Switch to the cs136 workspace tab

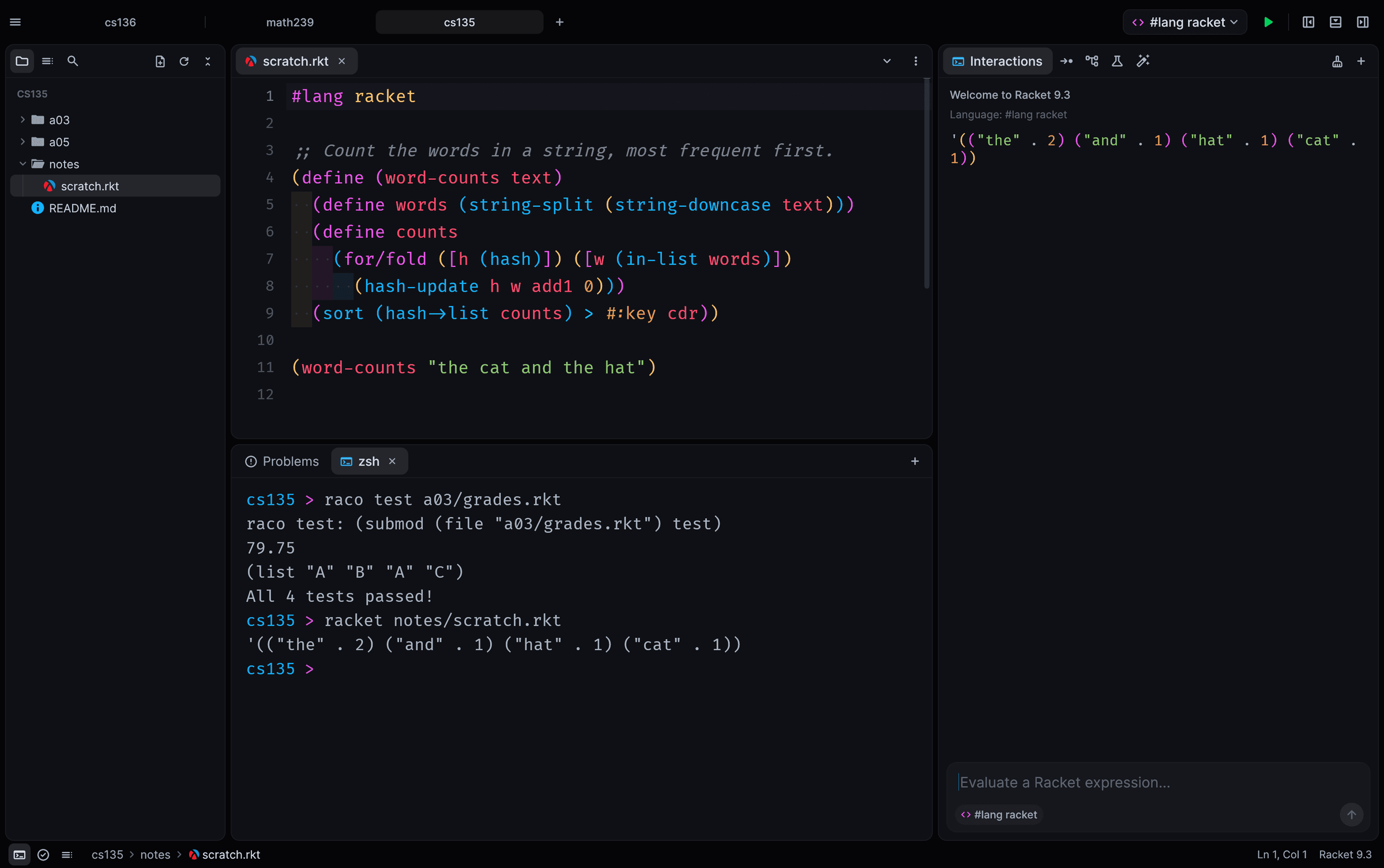point(120,22)
